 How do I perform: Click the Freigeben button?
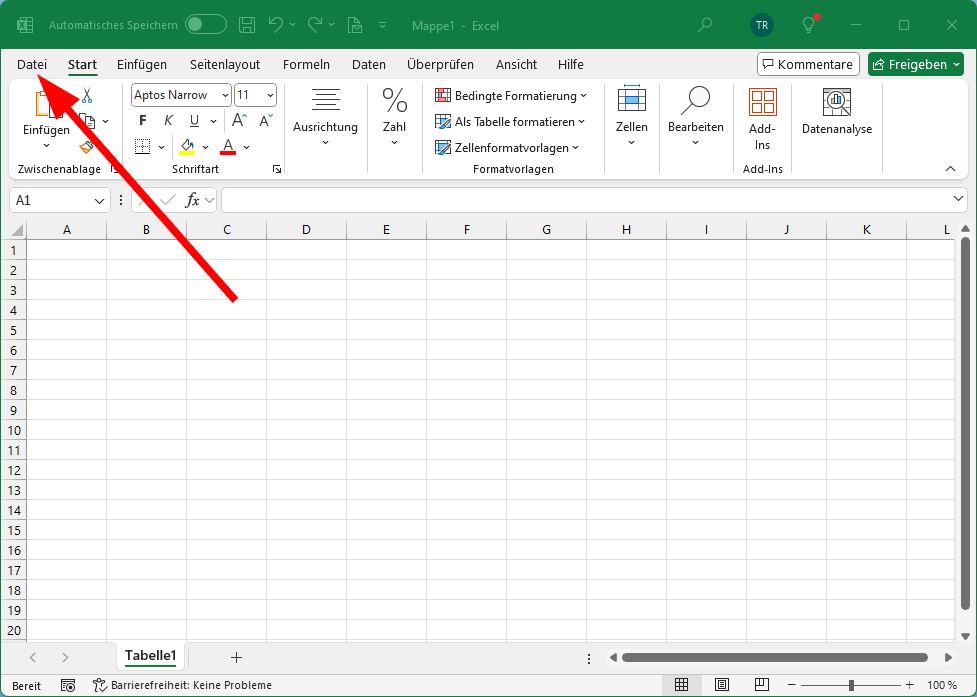(915, 63)
